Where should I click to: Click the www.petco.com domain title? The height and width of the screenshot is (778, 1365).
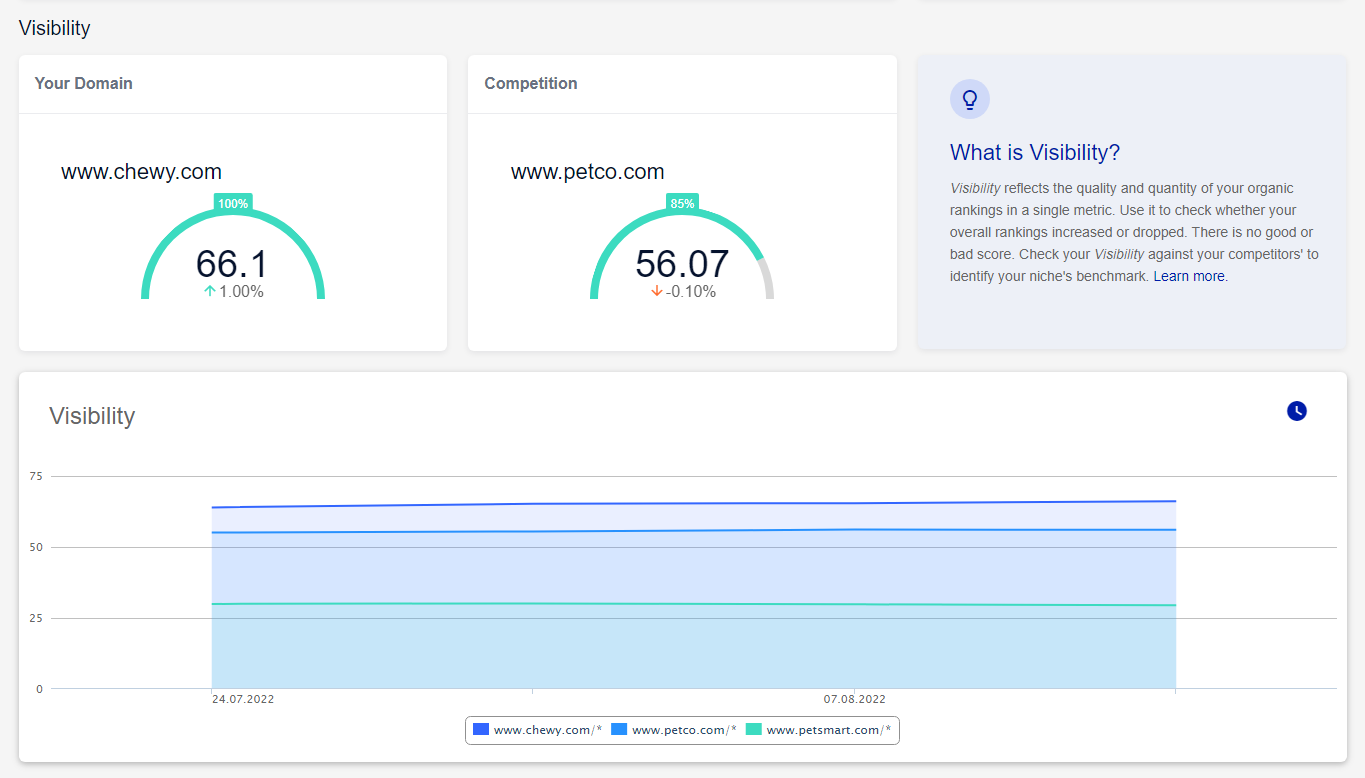click(x=588, y=172)
